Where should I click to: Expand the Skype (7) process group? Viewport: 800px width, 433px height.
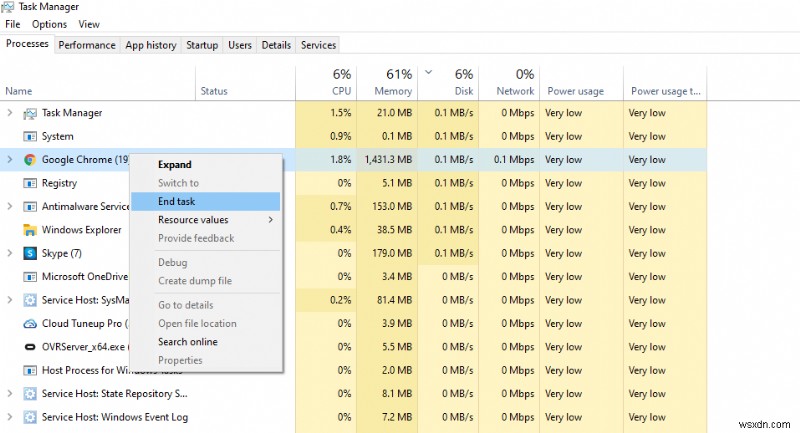tap(10, 254)
